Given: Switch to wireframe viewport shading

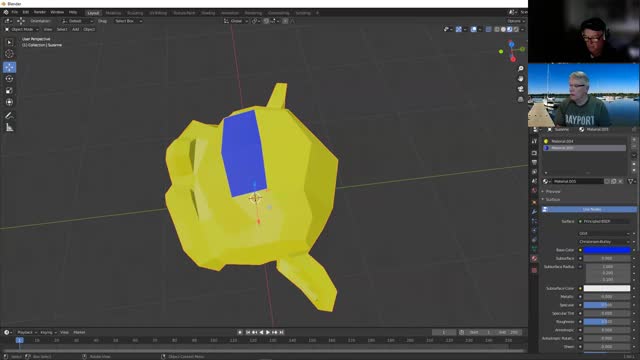Looking at the screenshot, I should (497, 29).
